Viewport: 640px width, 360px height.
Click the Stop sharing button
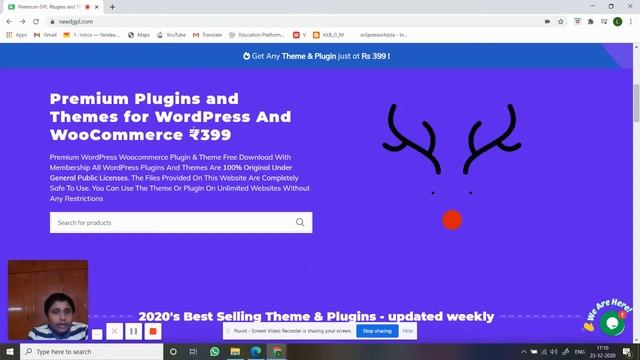pyautogui.click(x=377, y=331)
